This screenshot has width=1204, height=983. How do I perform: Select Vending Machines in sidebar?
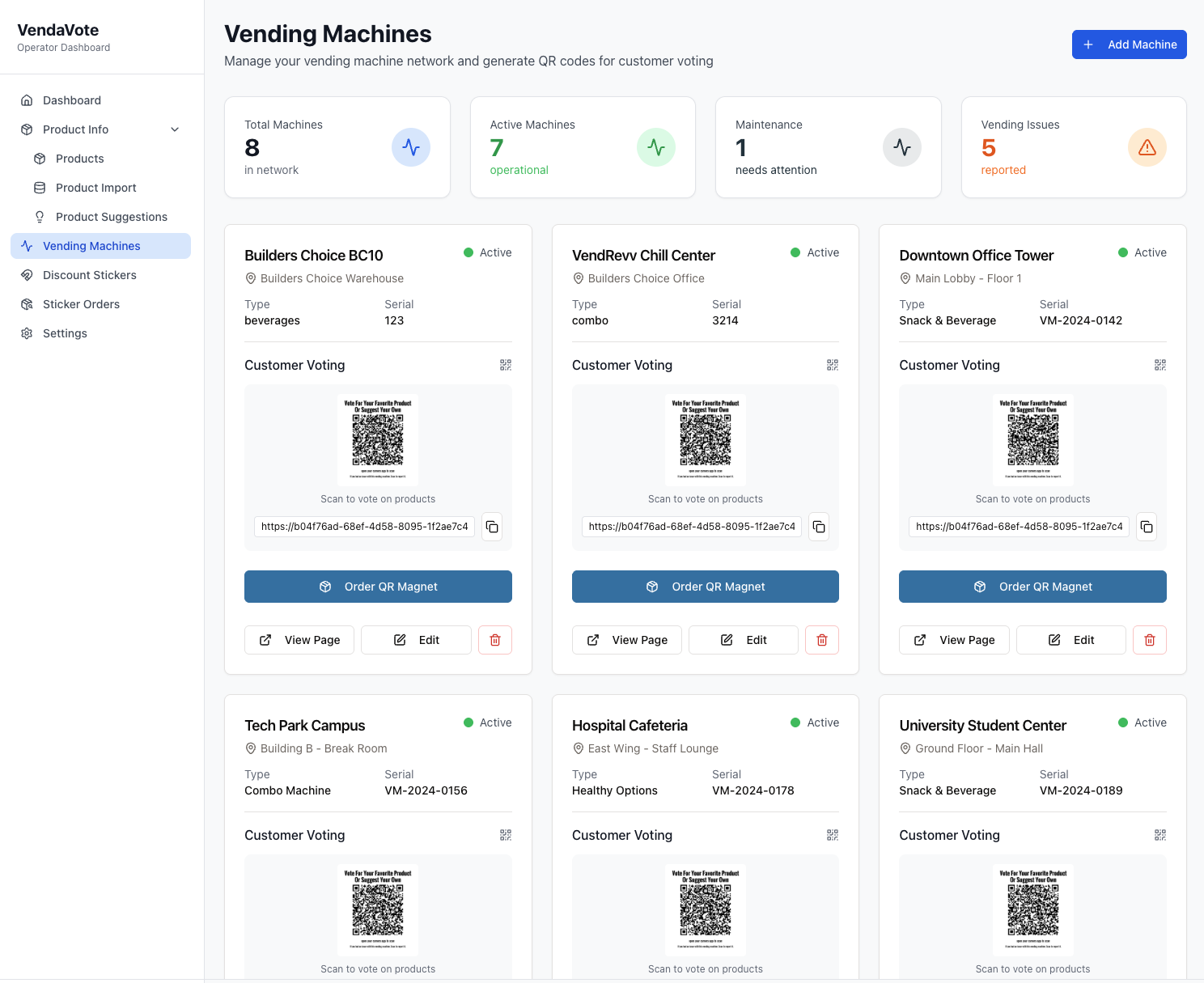click(91, 246)
